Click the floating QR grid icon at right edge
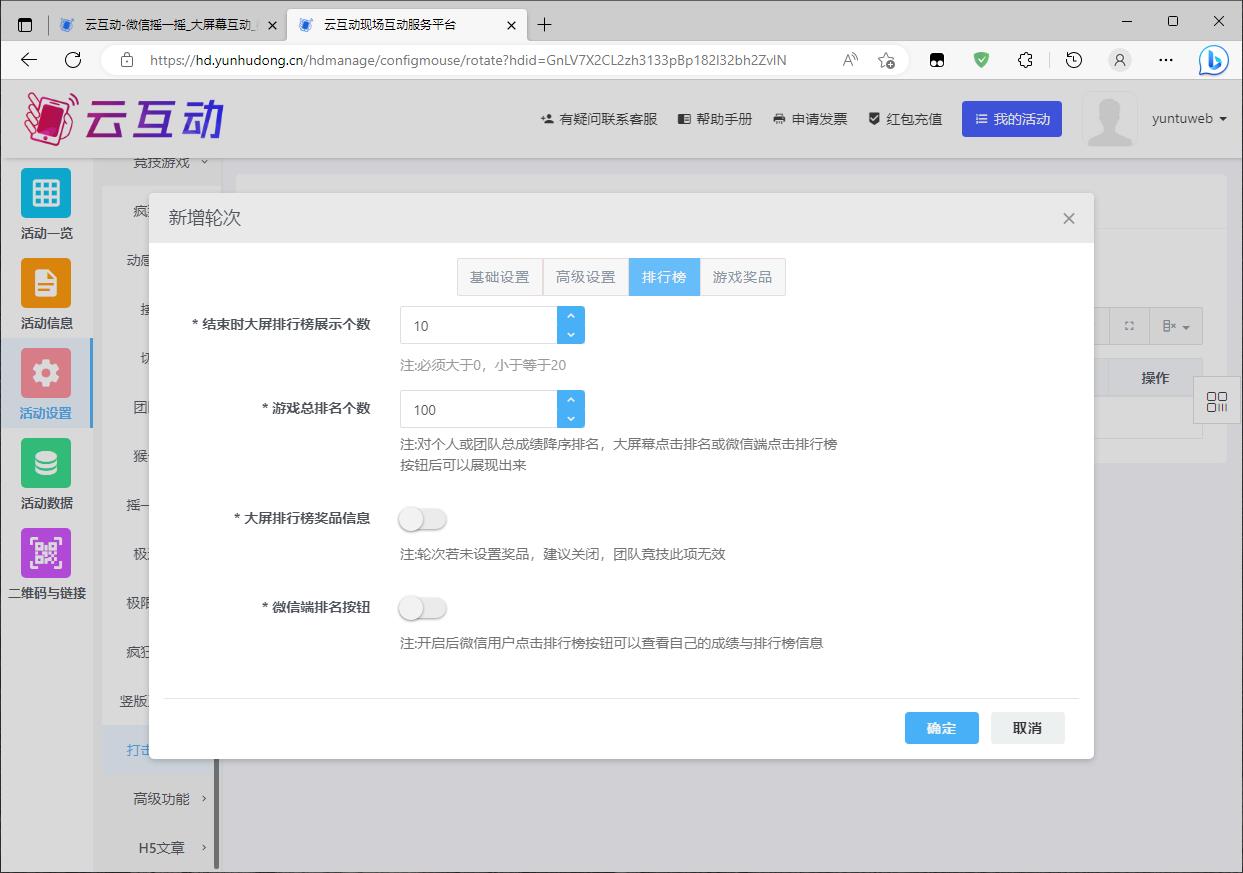The height and width of the screenshot is (873, 1243). [x=1217, y=402]
